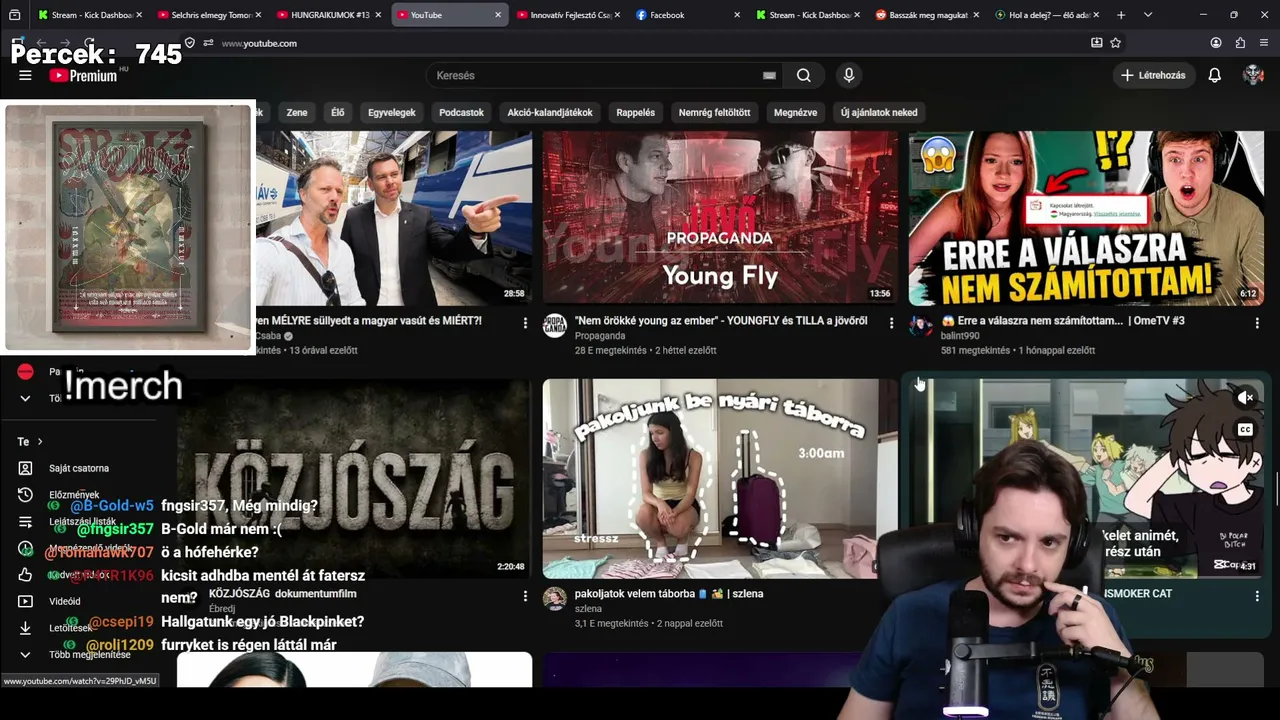Go to YouTube Premium home via logo
Viewport: 1280px width, 720px height.
click(x=83, y=75)
